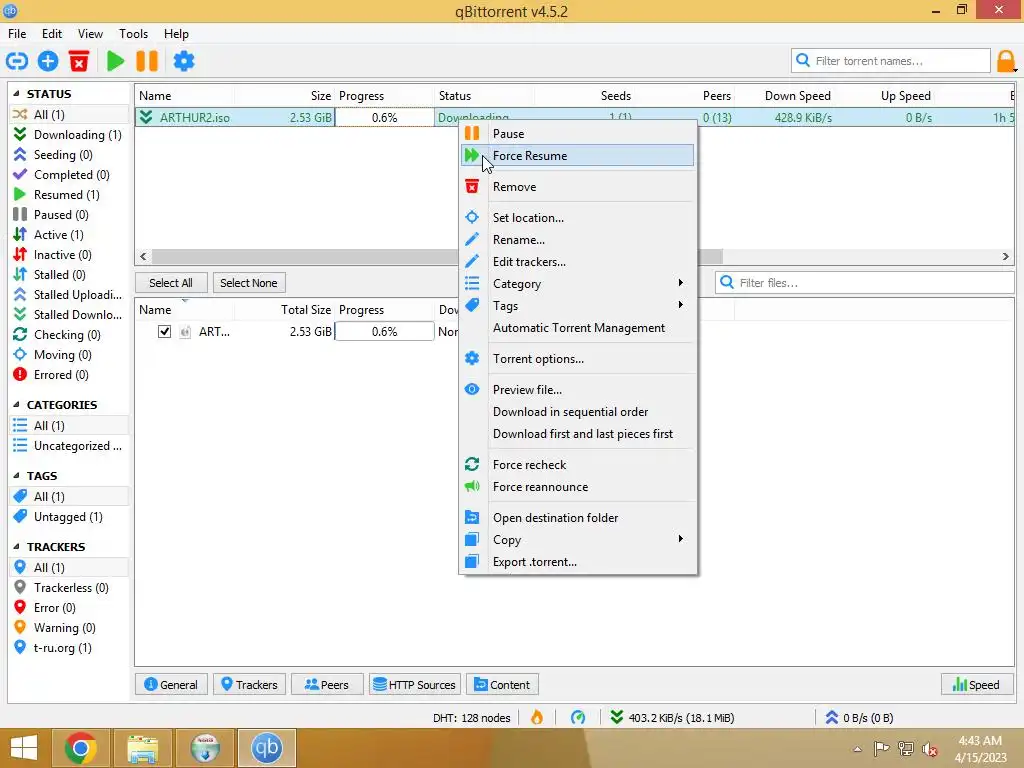Screen dimensions: 1024x768
Task: Click the Filter torrent names field
Action: [x=891, y=61]
